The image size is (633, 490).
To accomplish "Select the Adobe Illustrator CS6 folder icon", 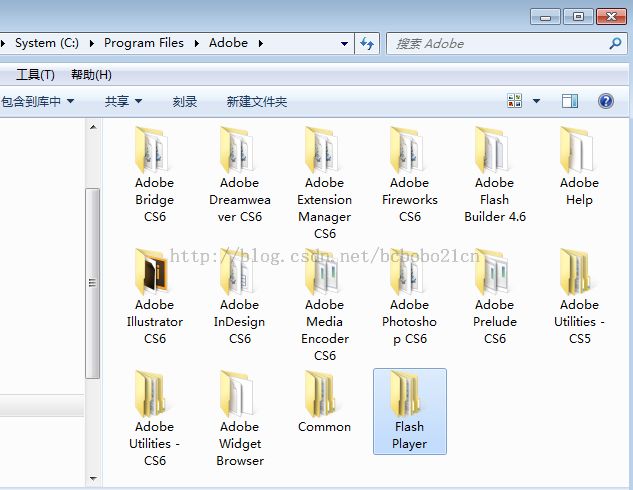I will [153, 272].
